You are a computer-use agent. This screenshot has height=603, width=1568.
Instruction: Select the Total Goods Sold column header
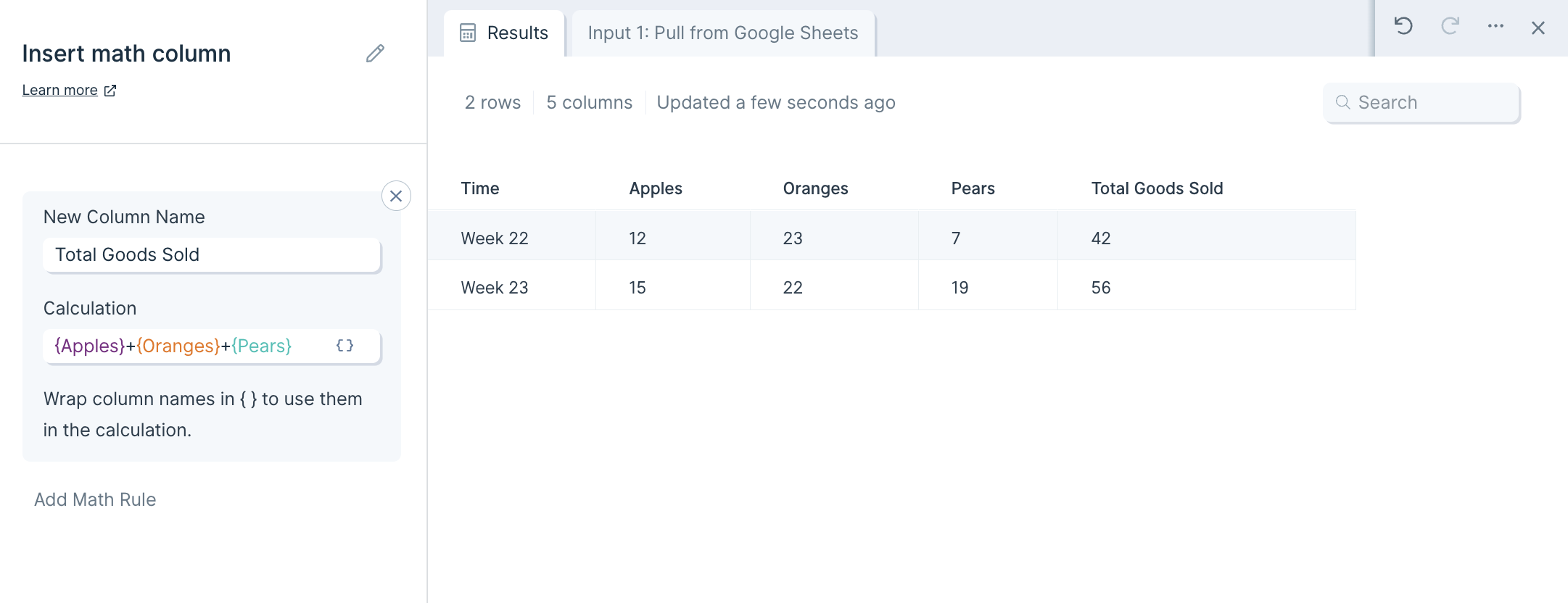1157,188
